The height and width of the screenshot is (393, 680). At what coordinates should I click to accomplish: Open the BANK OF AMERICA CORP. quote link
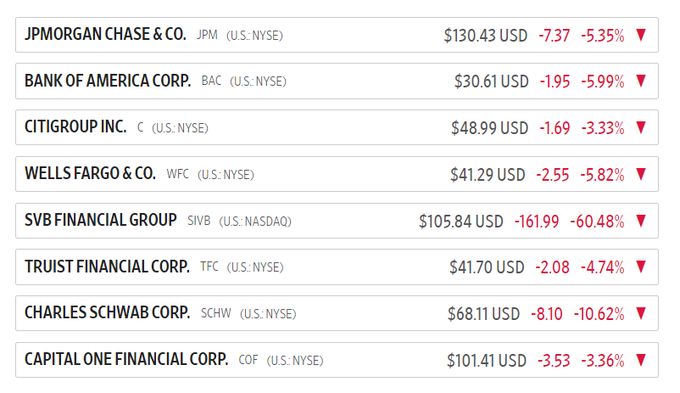(108, 81)
